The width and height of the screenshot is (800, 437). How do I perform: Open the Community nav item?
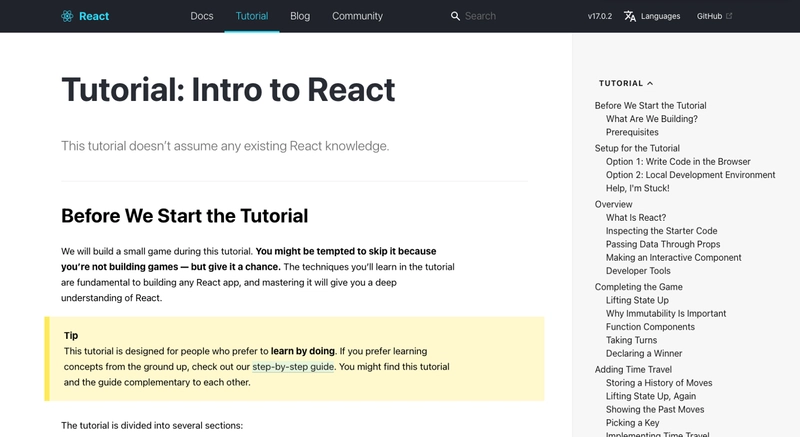[x=357, y=16]
